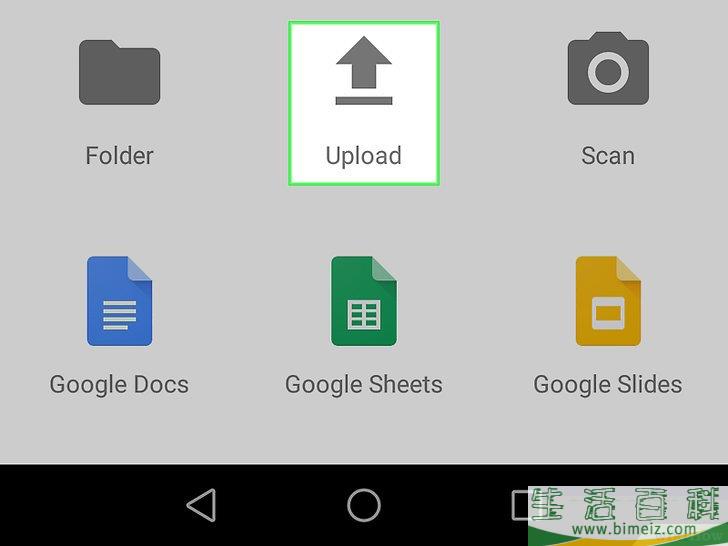Tap the Folder icon to create folder
The width and height of the screenshot is (728, 546).
point(119,72)
